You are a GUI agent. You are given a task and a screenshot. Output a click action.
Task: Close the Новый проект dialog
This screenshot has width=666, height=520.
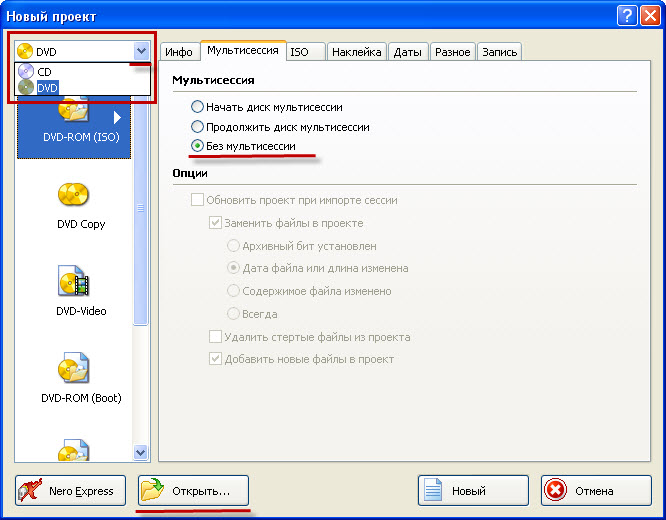(x=650, y=17)
